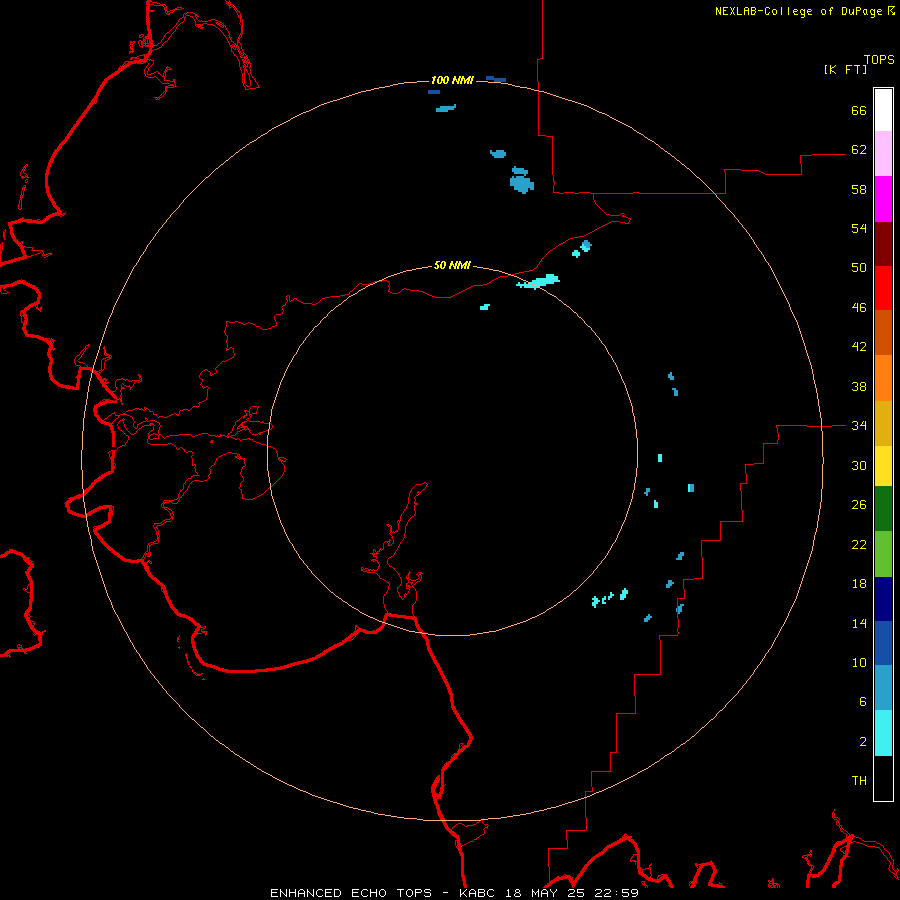Click the 54 legend value

pyautogui.click(x=859, y=228)
